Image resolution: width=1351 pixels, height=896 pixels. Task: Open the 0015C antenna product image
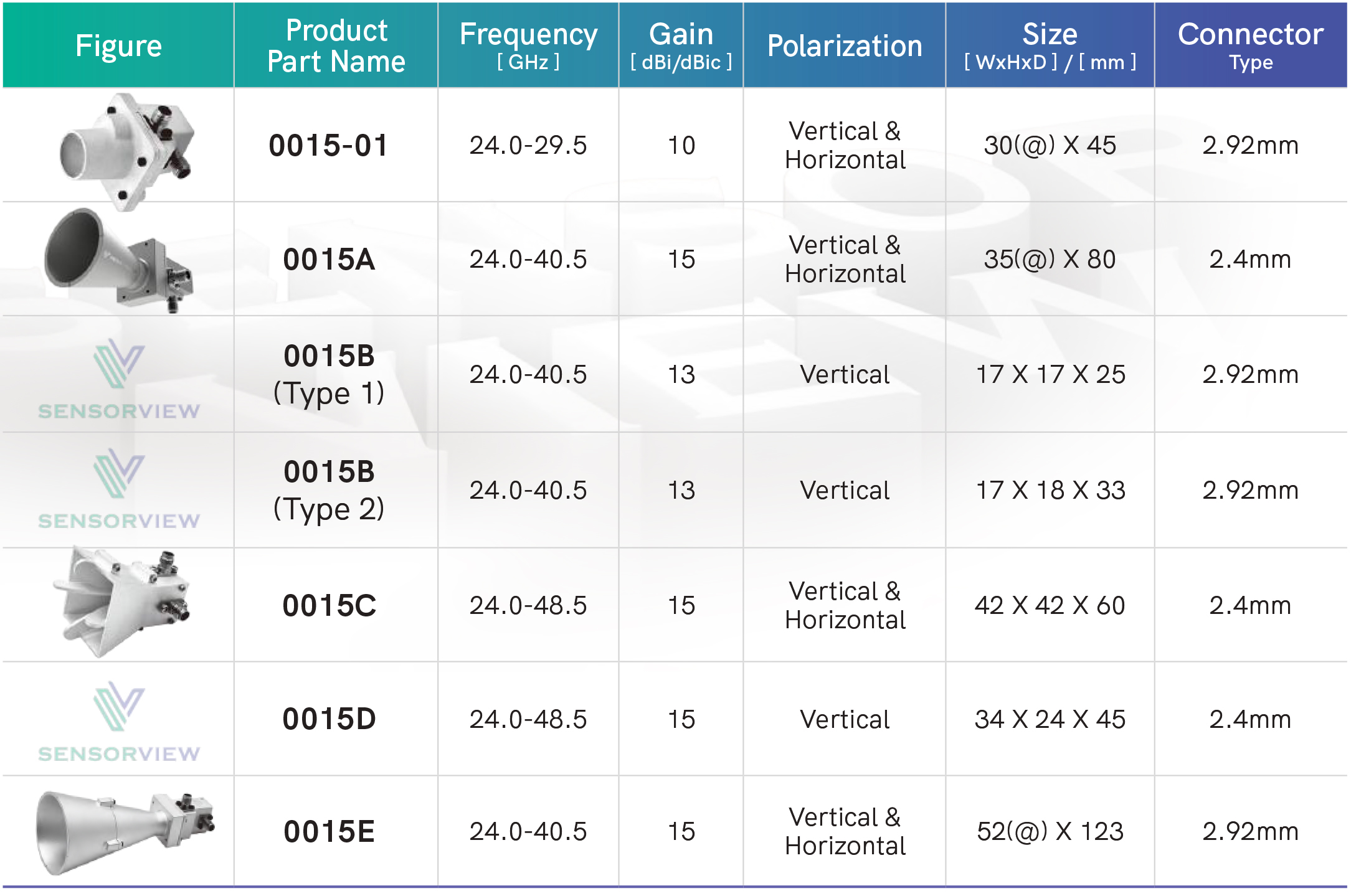(121, 601)
